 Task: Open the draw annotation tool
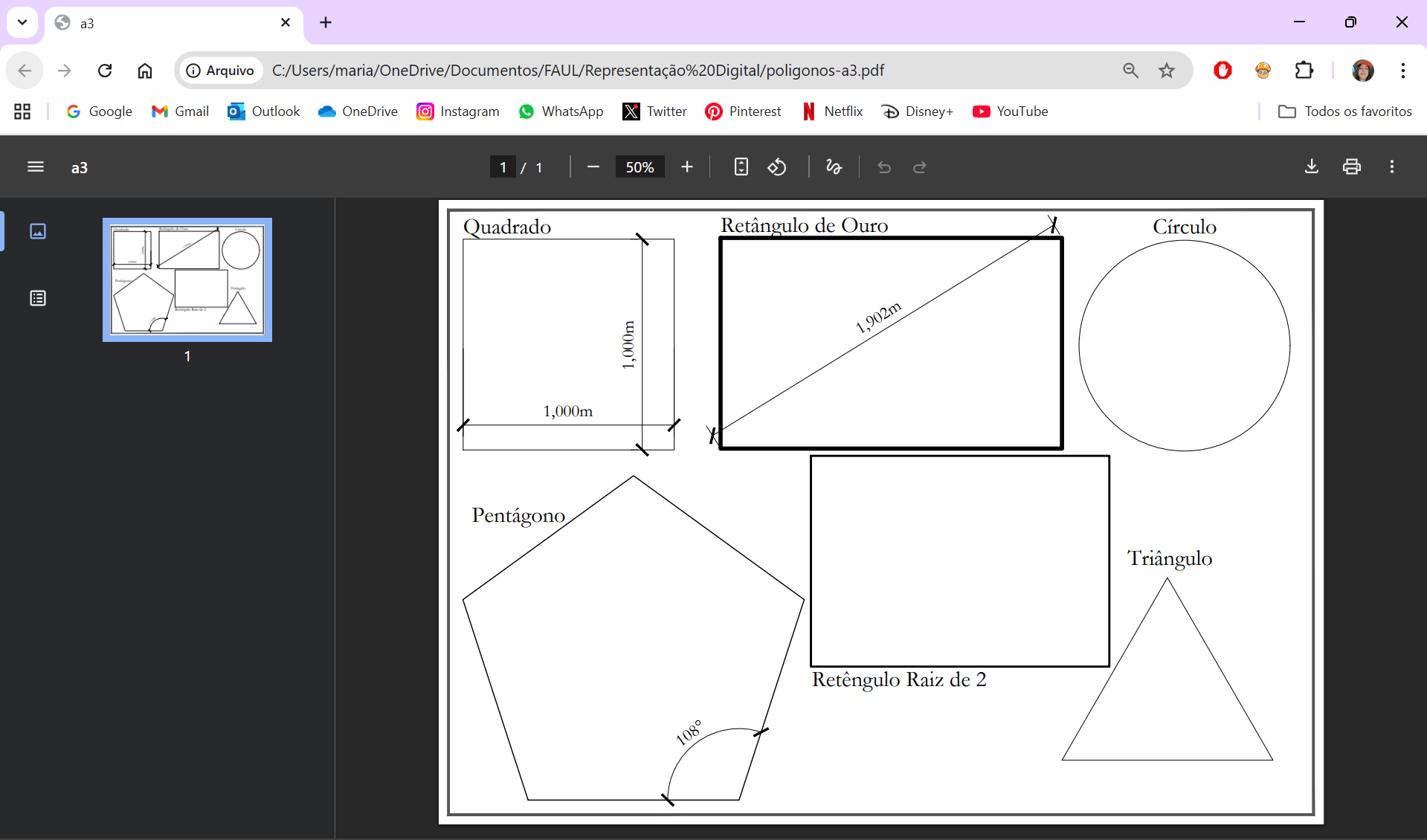tap(834, 167)
